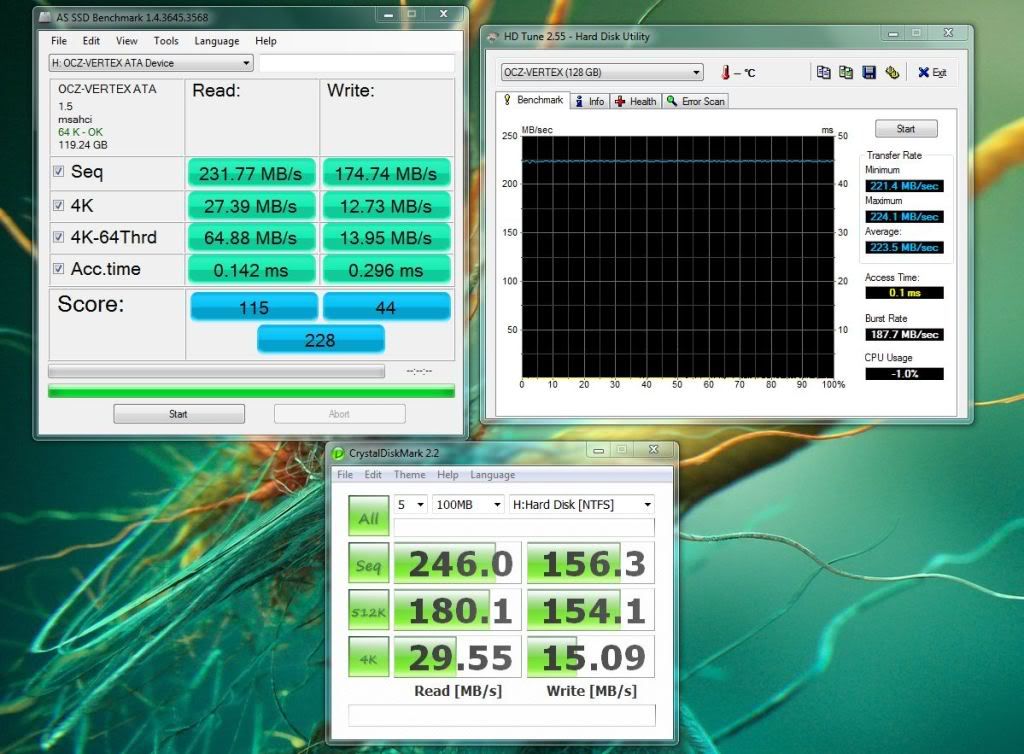The width and height of the screenshot is (1024, 754).
Task: Click the HD Tune thermometer temperature icon
Action: pos(725,72)
